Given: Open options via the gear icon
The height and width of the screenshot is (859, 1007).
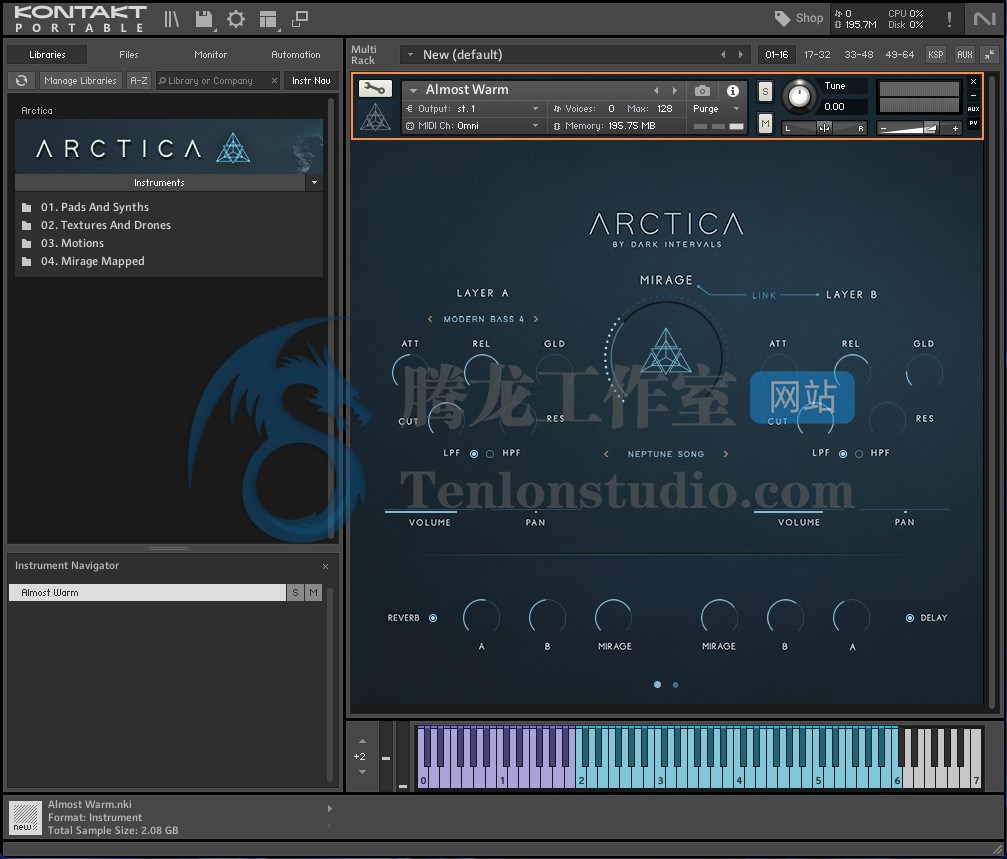Looking at the screenshot, I should [236, 19].
